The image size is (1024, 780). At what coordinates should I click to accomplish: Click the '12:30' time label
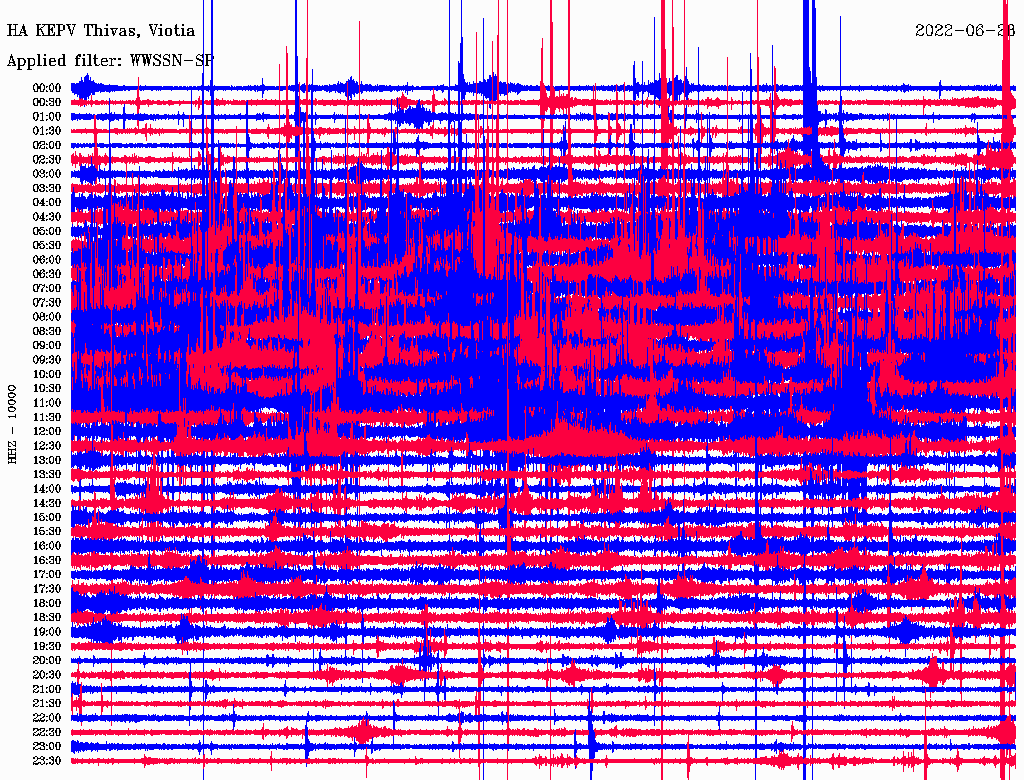pos(47,446)
